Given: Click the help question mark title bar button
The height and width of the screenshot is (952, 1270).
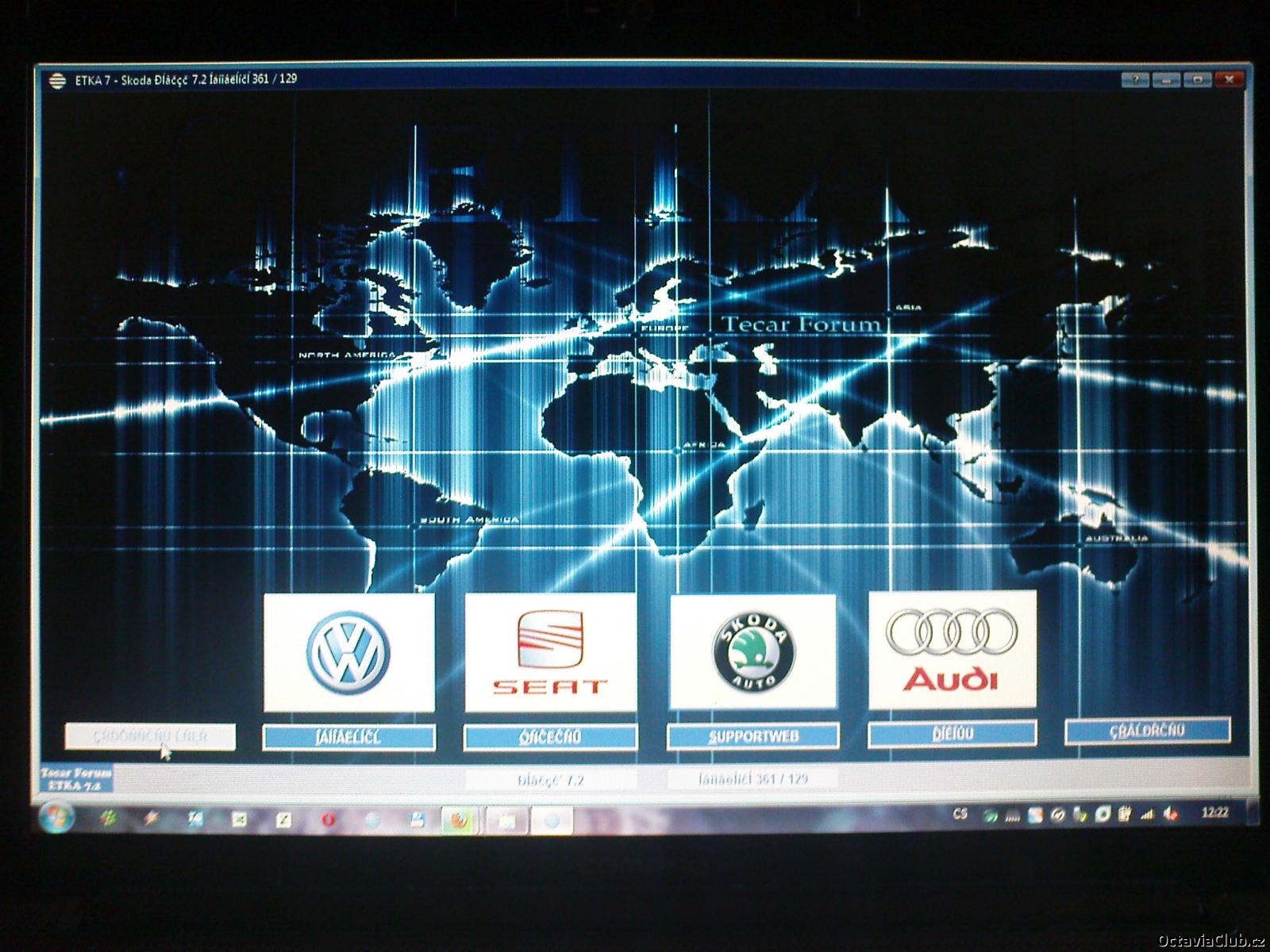Looking at the screenshot, I should point(1136,80).
